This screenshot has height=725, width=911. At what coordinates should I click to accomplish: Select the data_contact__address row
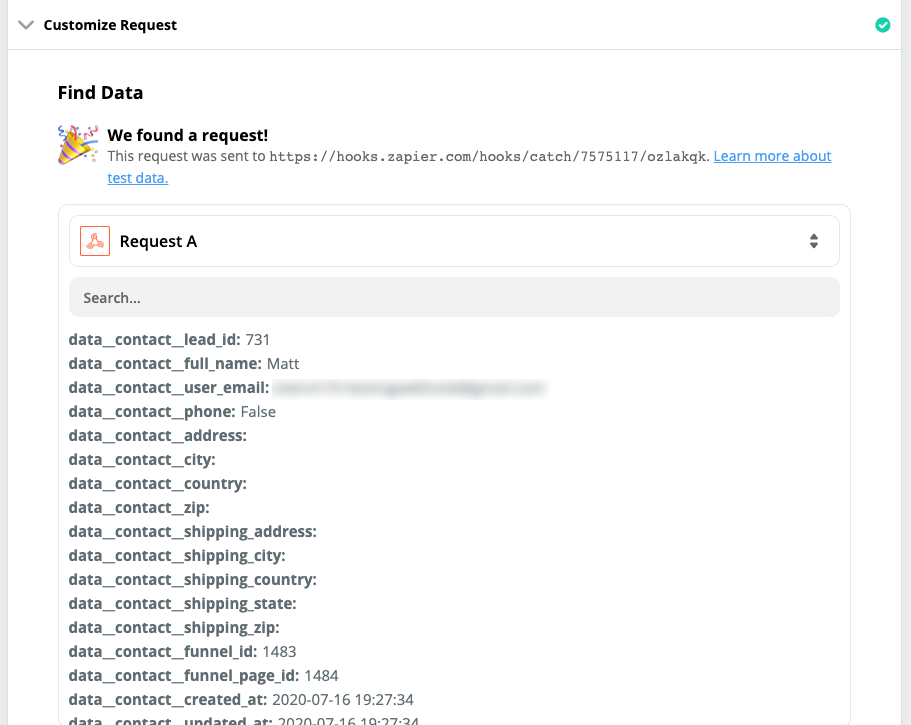(x=158, y=436)
